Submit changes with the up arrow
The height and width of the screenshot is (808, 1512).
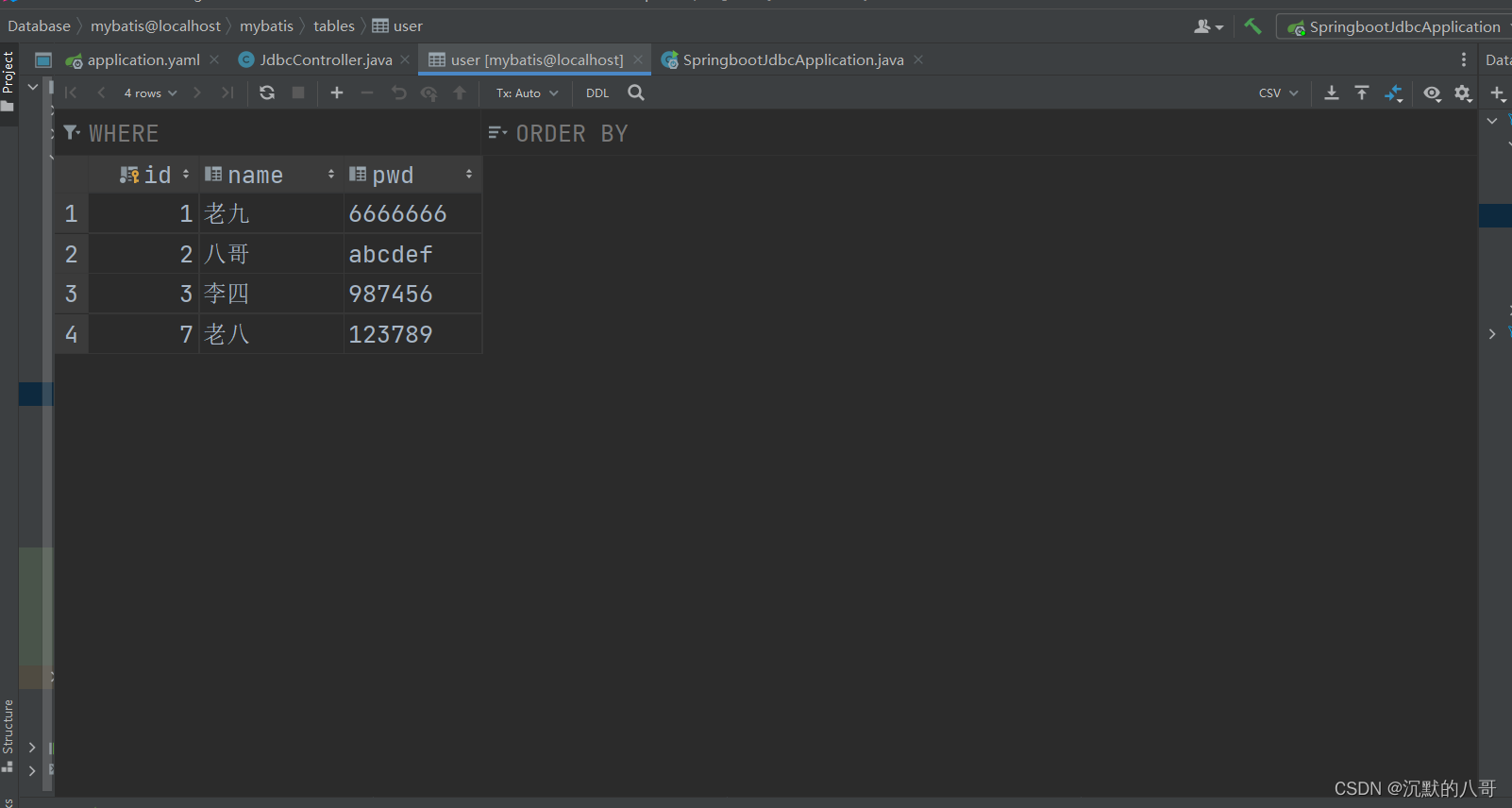point(460,93)
